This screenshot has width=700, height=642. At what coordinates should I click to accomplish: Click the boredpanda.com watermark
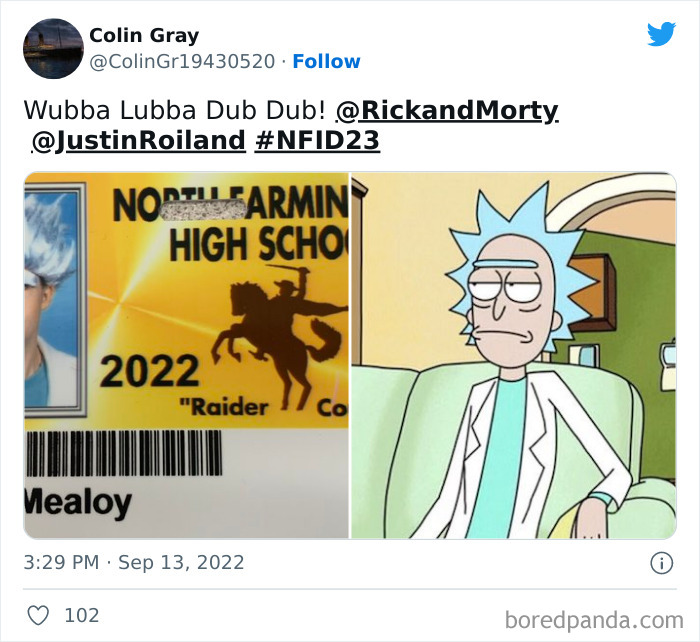(x=594, y=620)
